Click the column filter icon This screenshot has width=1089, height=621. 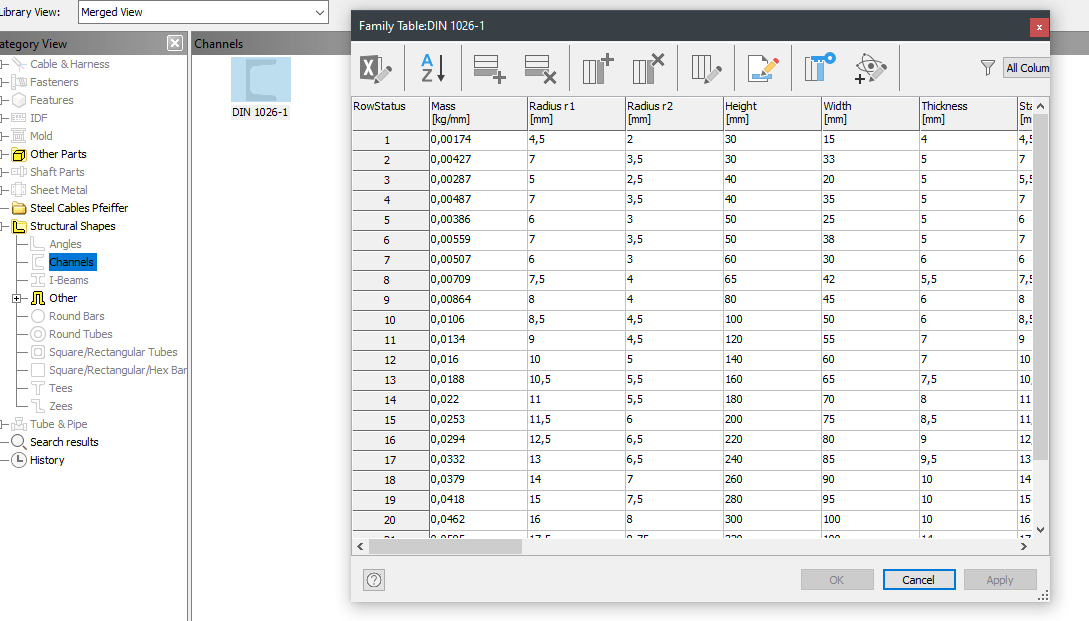[987, 68]
